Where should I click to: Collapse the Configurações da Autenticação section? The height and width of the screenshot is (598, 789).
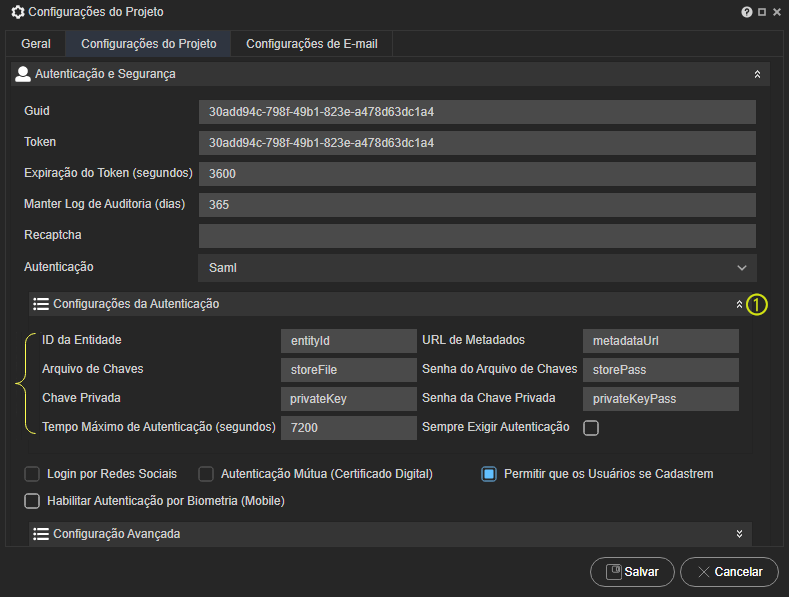coord(739,305)
